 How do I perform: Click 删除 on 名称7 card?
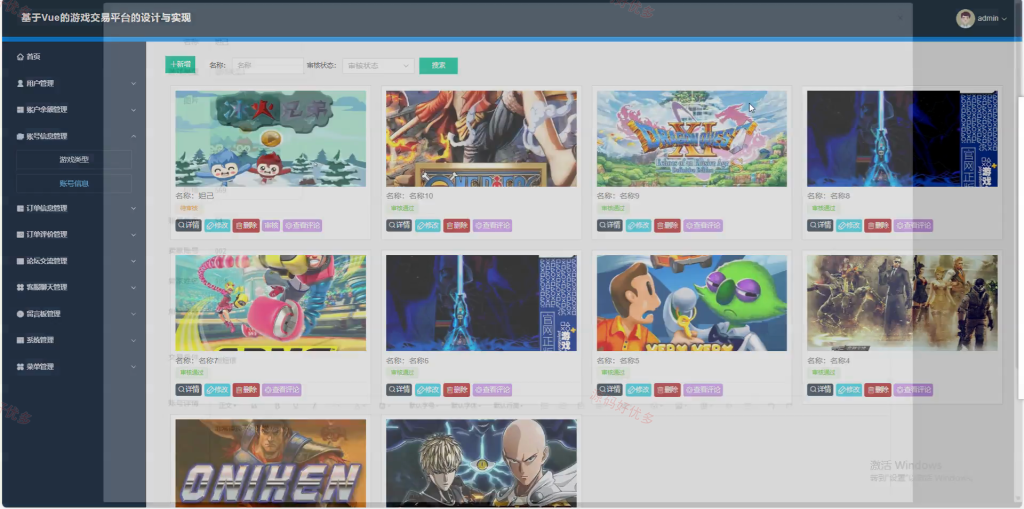(246, 390)
